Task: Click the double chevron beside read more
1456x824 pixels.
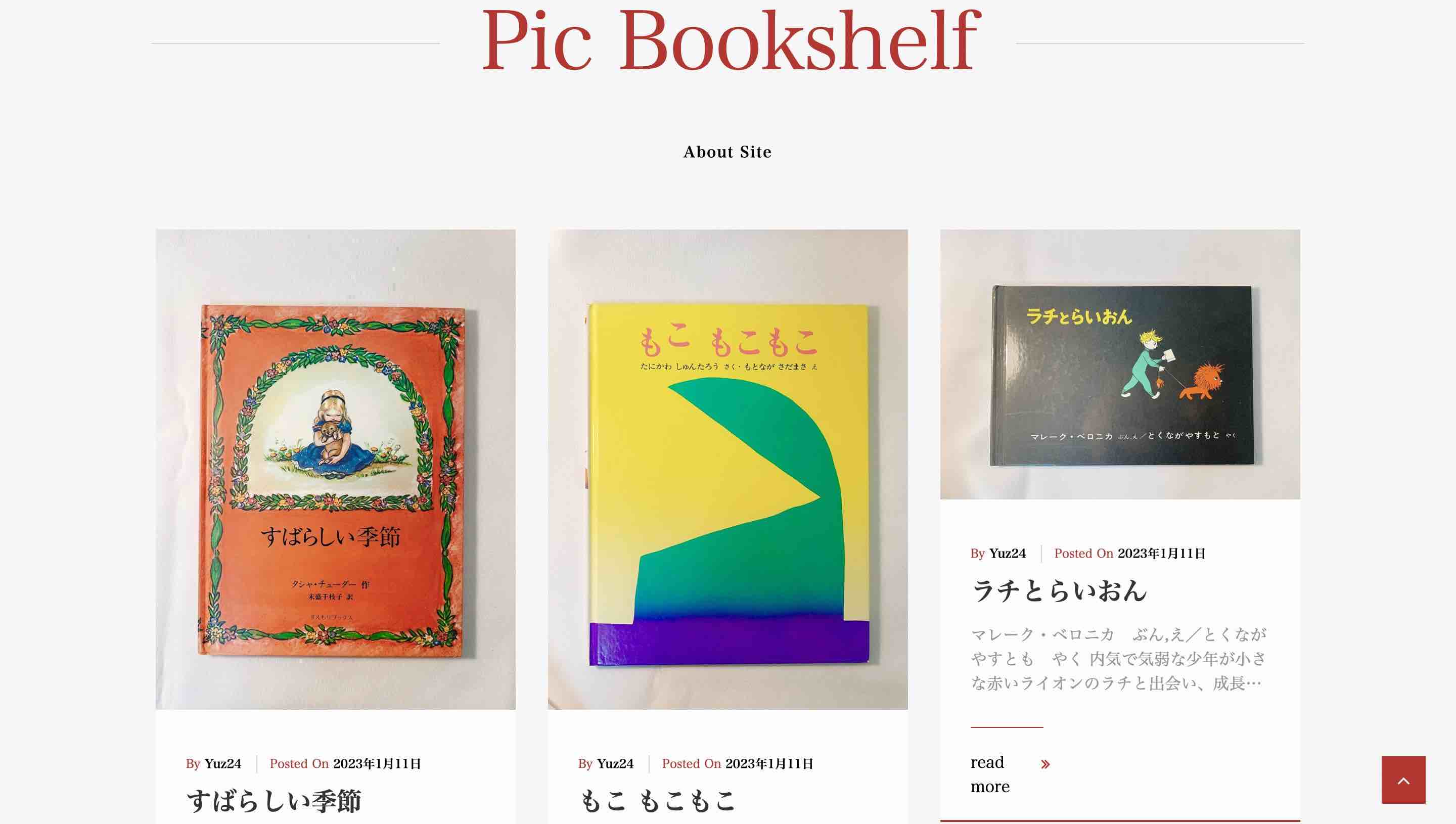Action: coord(1045,764)
